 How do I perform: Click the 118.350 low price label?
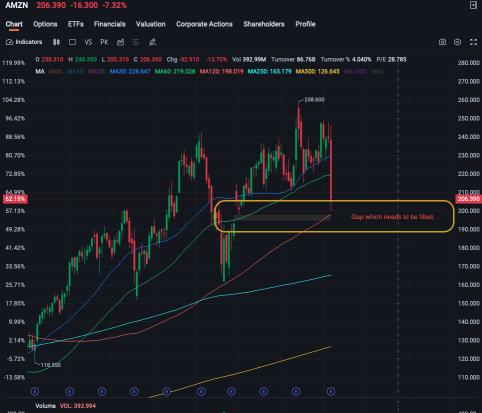click(51, 365)
